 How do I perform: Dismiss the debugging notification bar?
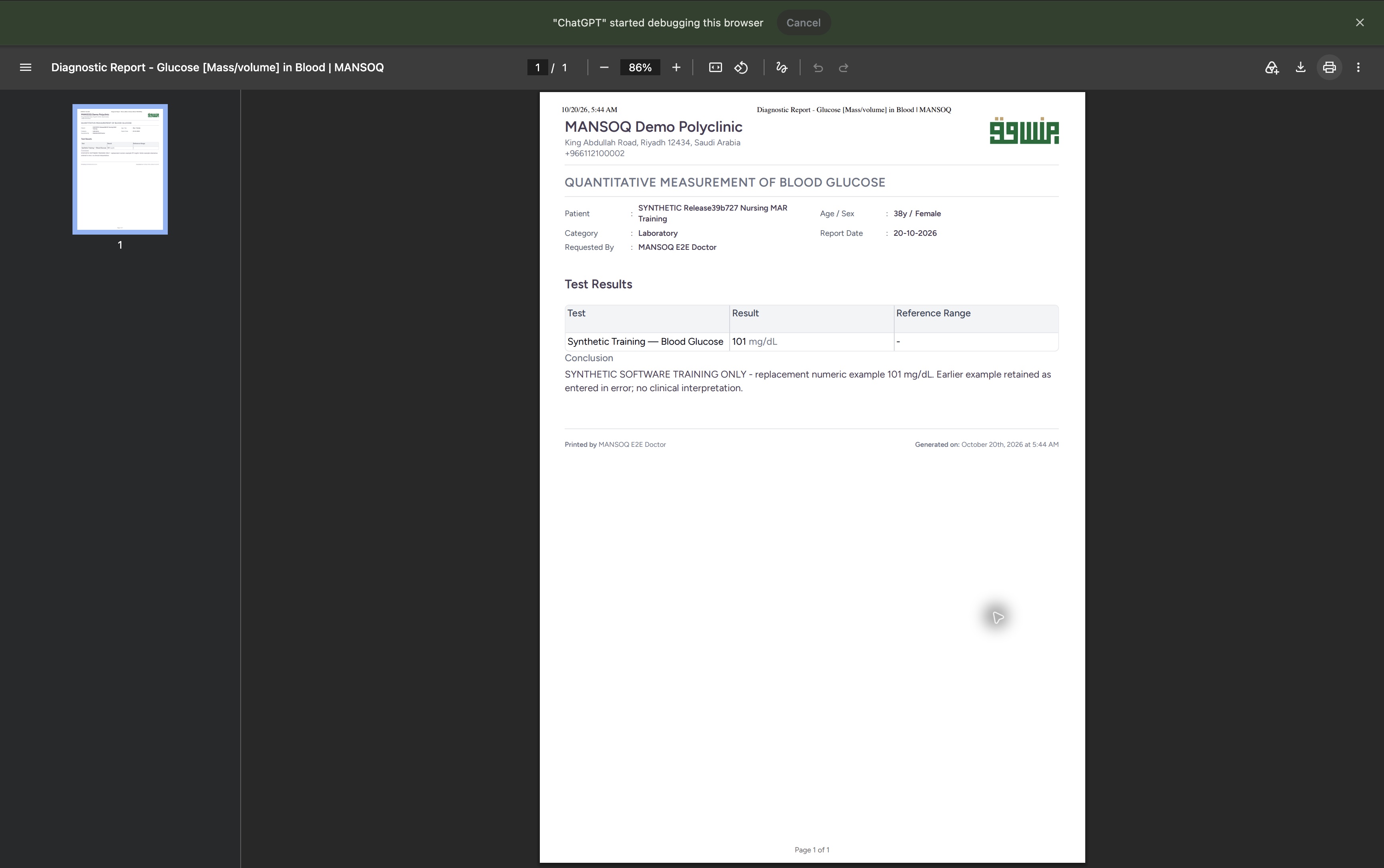pyautogui.click(x=1359, y=22)
